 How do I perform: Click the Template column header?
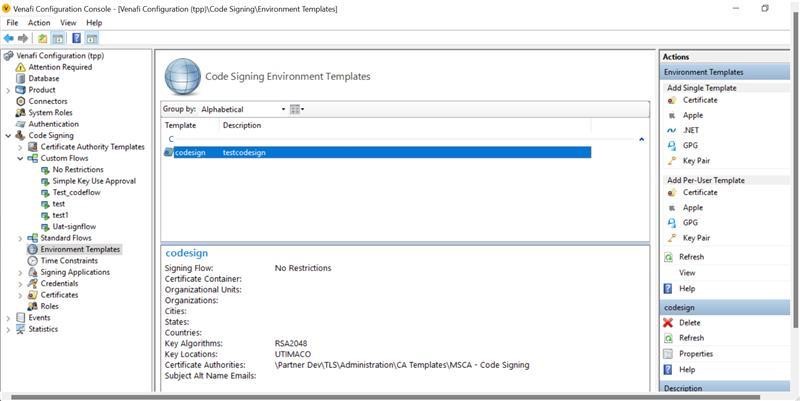tap(180, 126)
